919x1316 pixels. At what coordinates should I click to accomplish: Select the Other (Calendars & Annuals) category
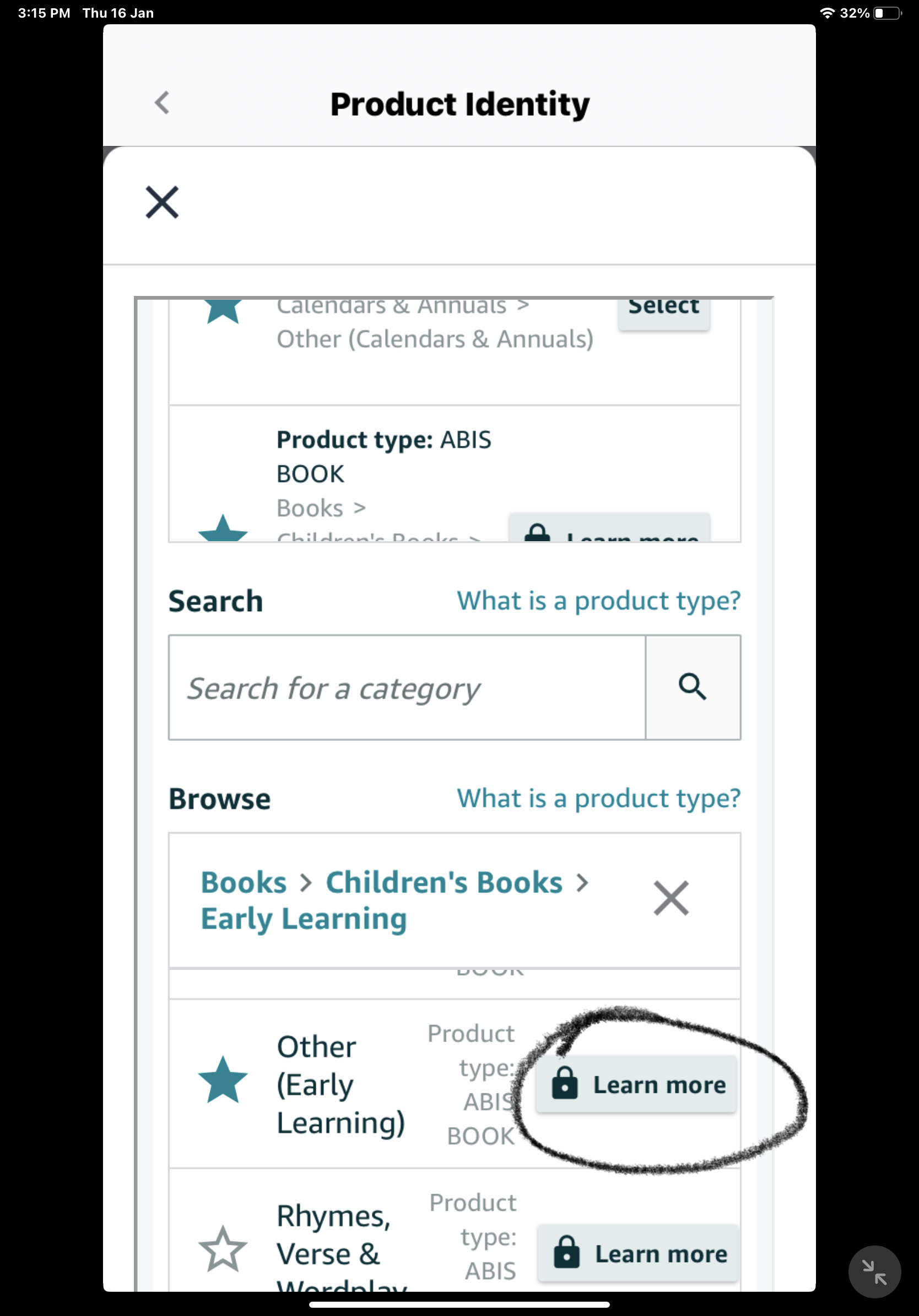pyautogui.click(x=664, y=312)
